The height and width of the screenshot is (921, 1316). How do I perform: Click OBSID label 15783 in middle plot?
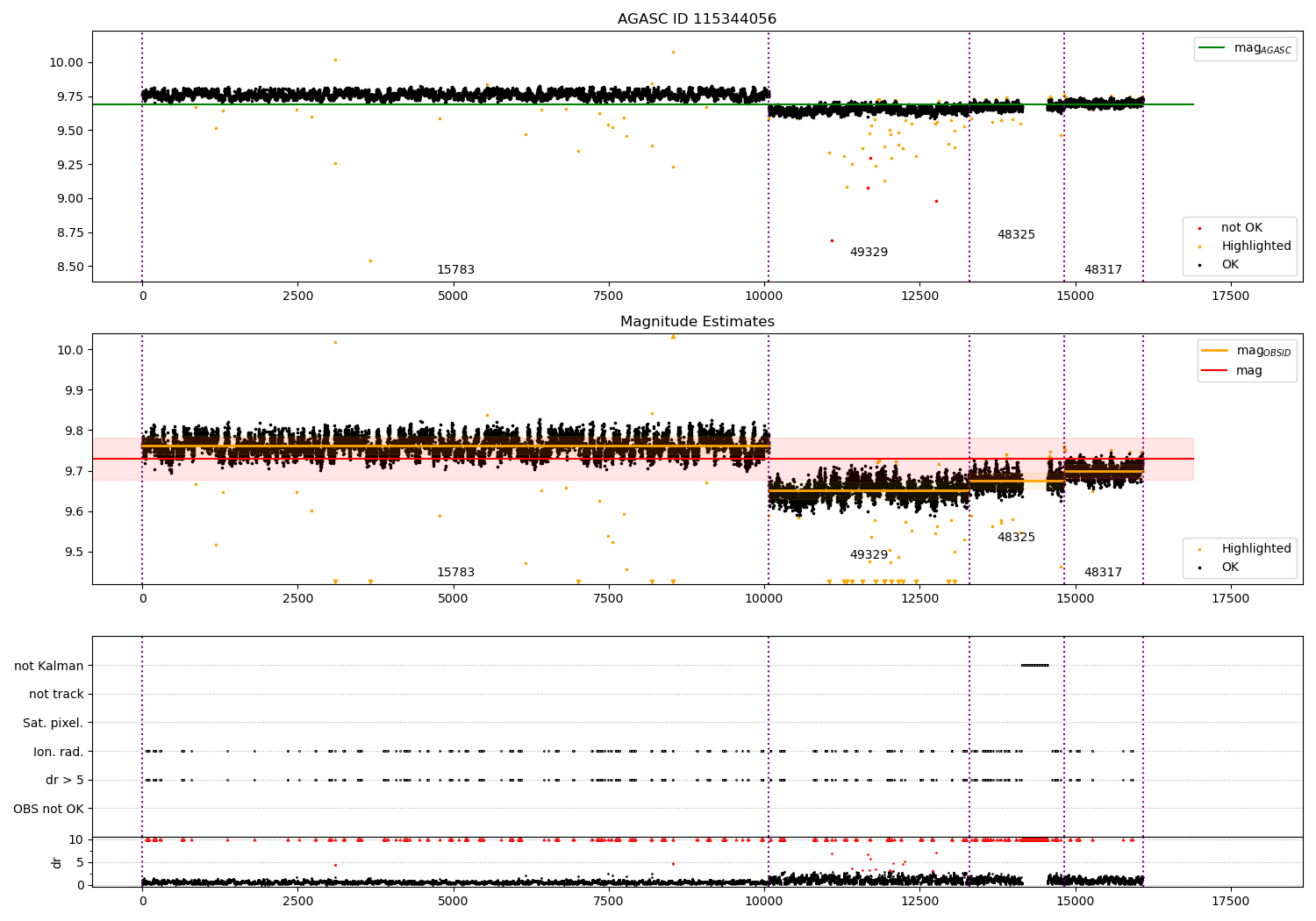pyautogui.click(x=455, y=573)
